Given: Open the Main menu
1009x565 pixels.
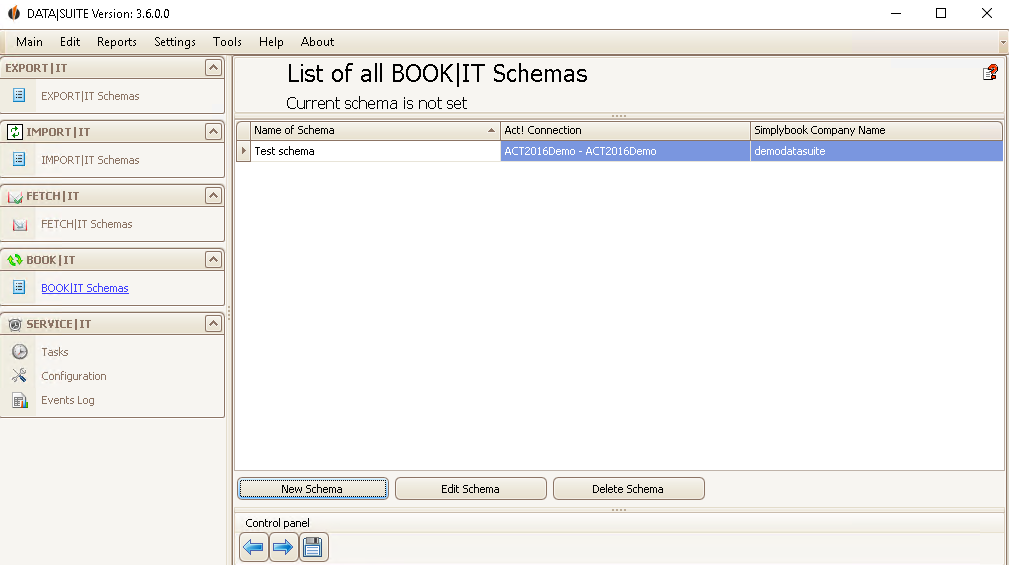Looking at the screenshot, I should coord(30,42).
